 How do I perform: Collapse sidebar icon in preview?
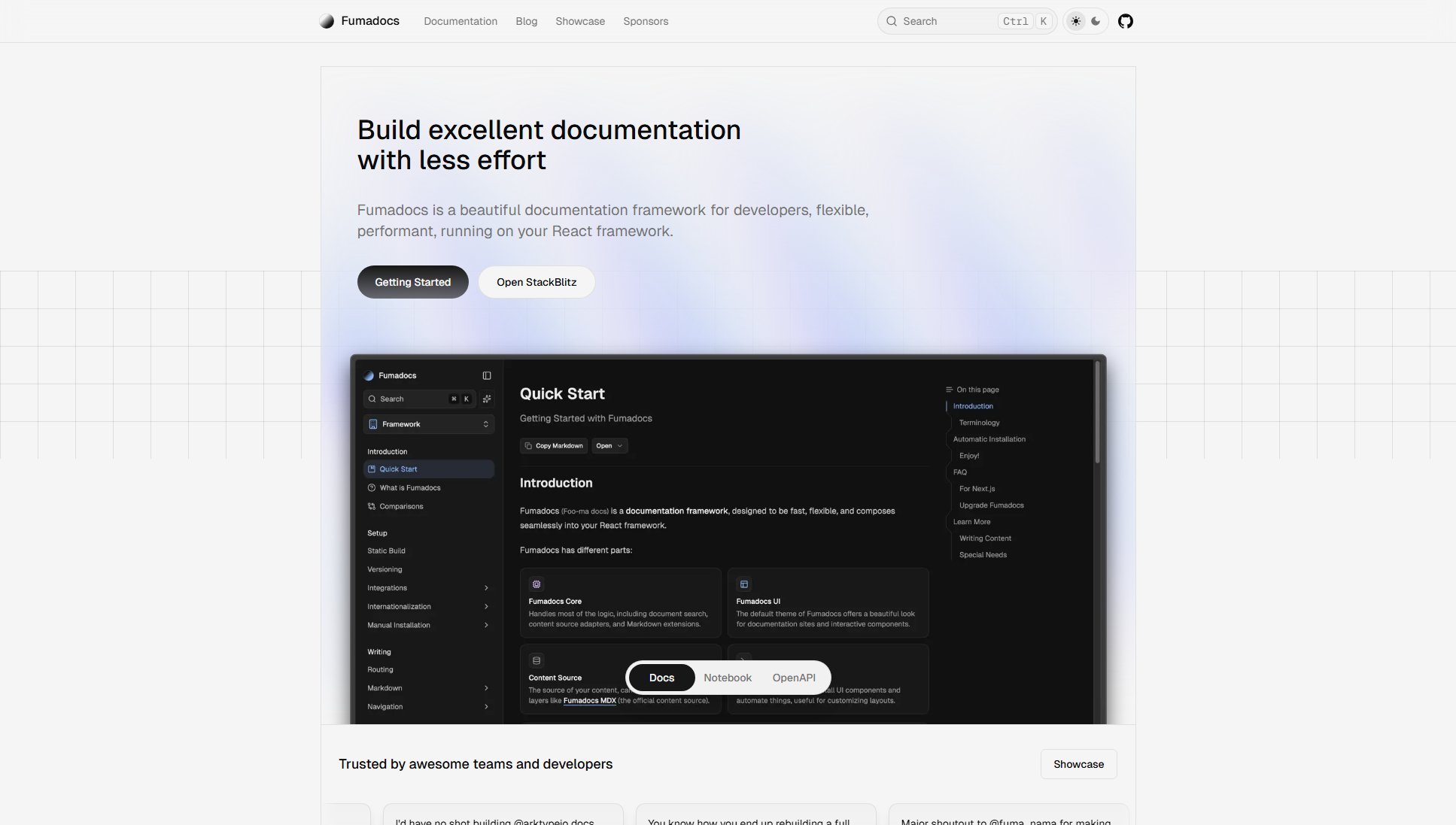[487, 375]
